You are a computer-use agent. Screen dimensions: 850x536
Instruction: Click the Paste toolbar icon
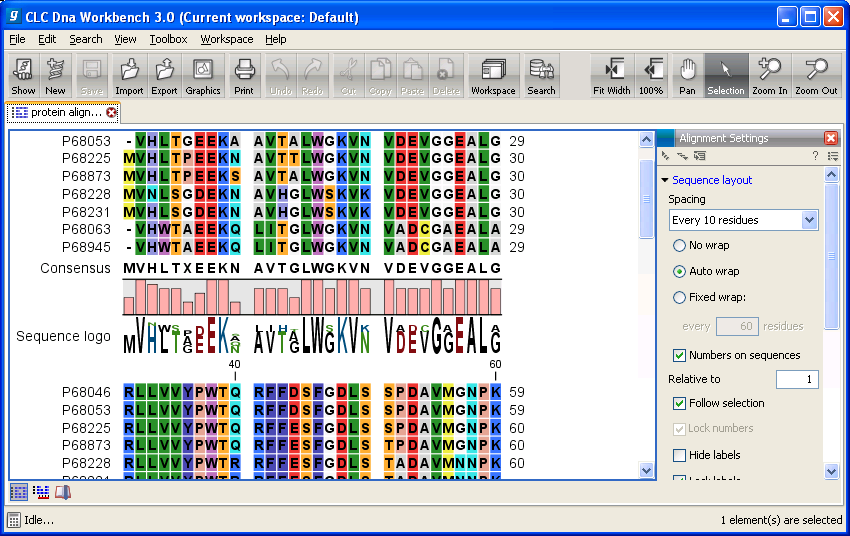[412, 76]
